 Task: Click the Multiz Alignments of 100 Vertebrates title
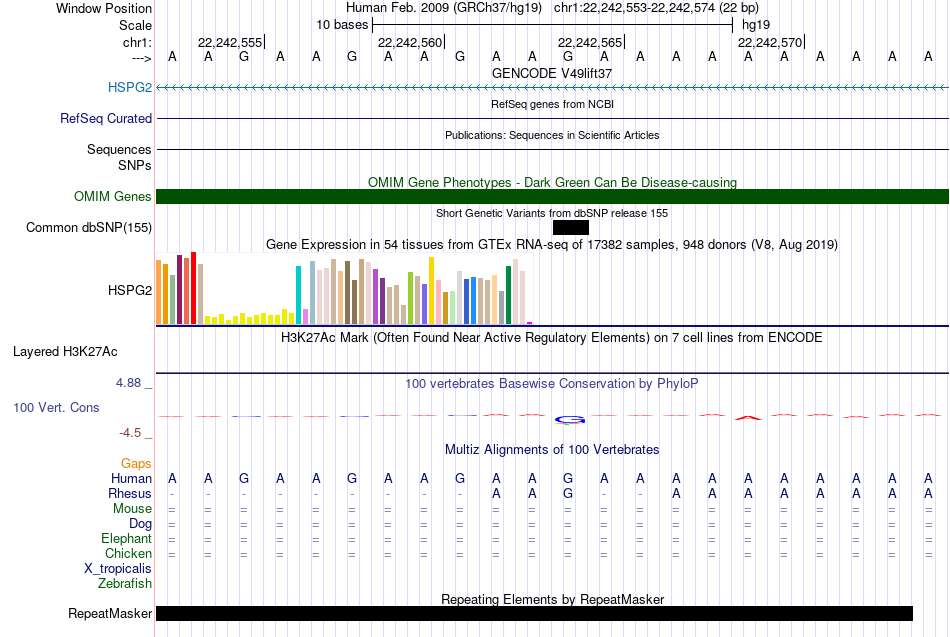click(552, 450)
